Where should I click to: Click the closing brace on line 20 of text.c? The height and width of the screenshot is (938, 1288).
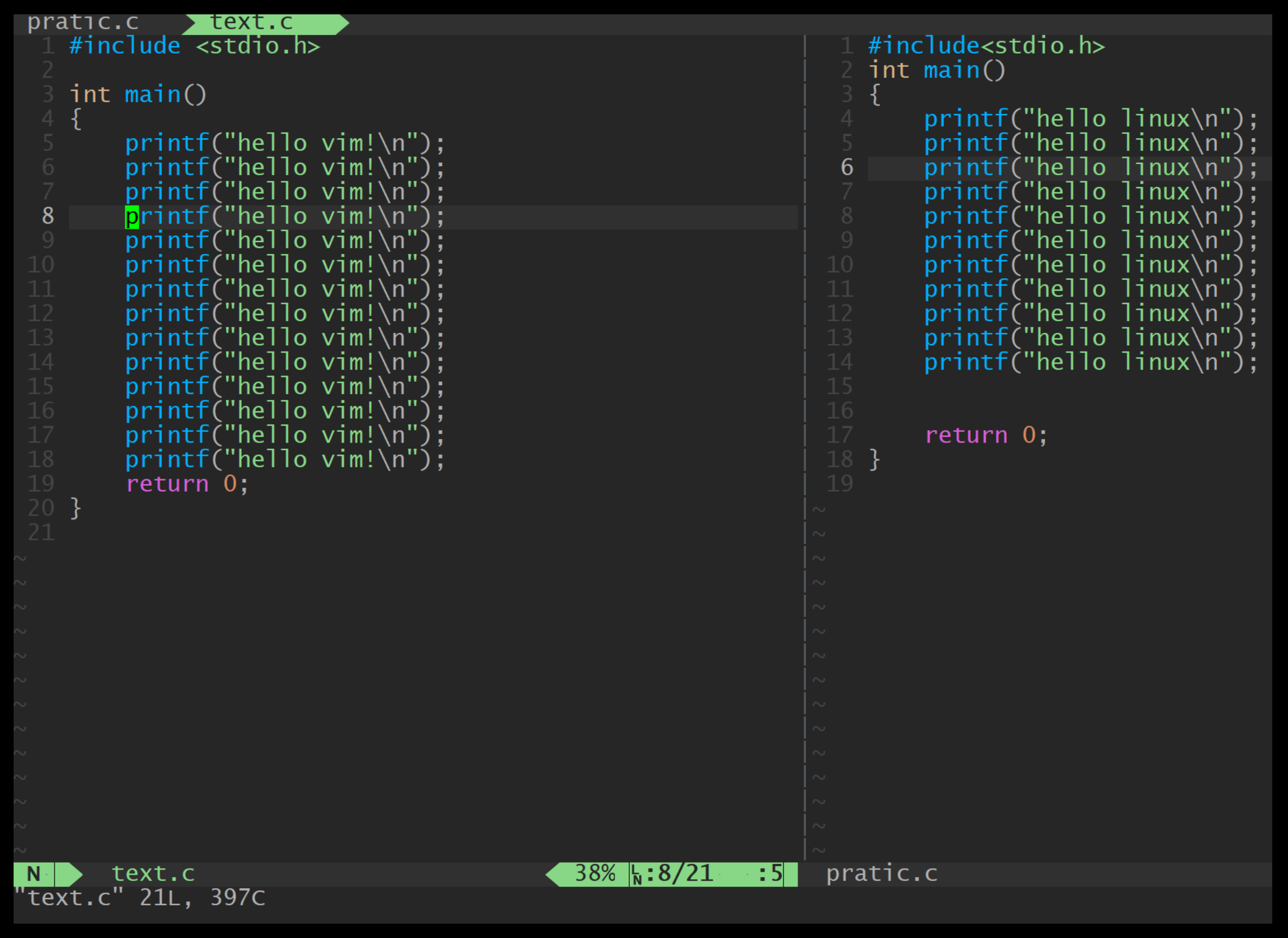click(76, 509)
